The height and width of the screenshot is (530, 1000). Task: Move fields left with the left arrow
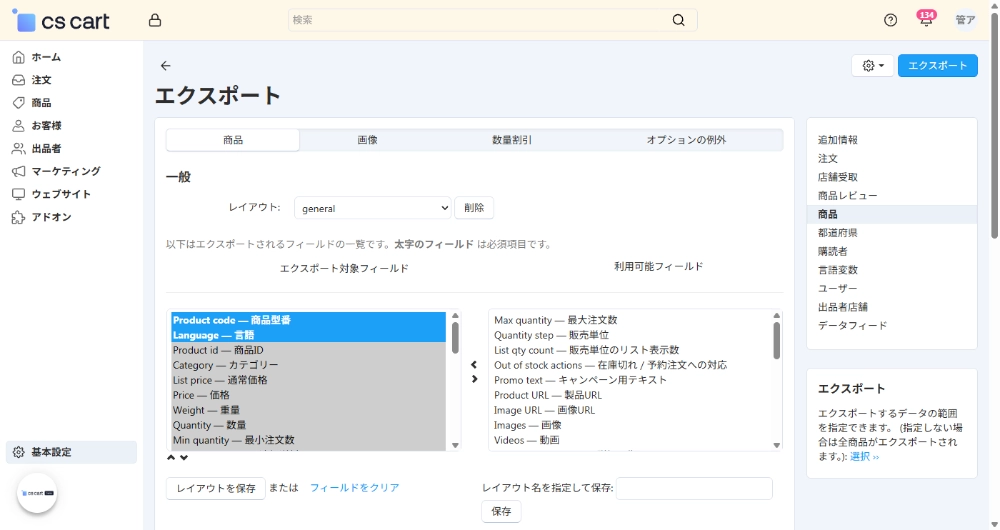(474, 365)
